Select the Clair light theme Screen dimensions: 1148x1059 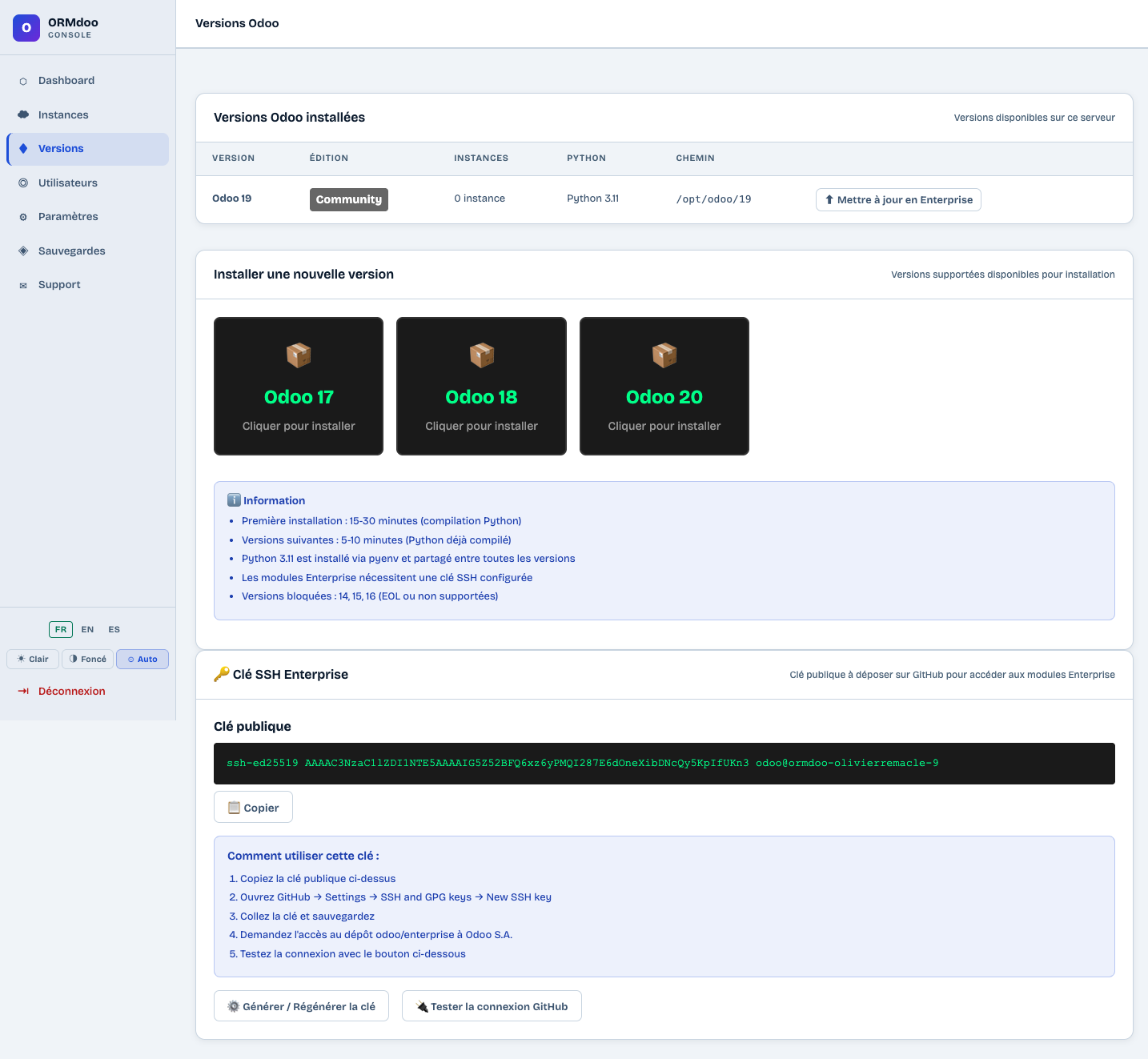(33, 659)
